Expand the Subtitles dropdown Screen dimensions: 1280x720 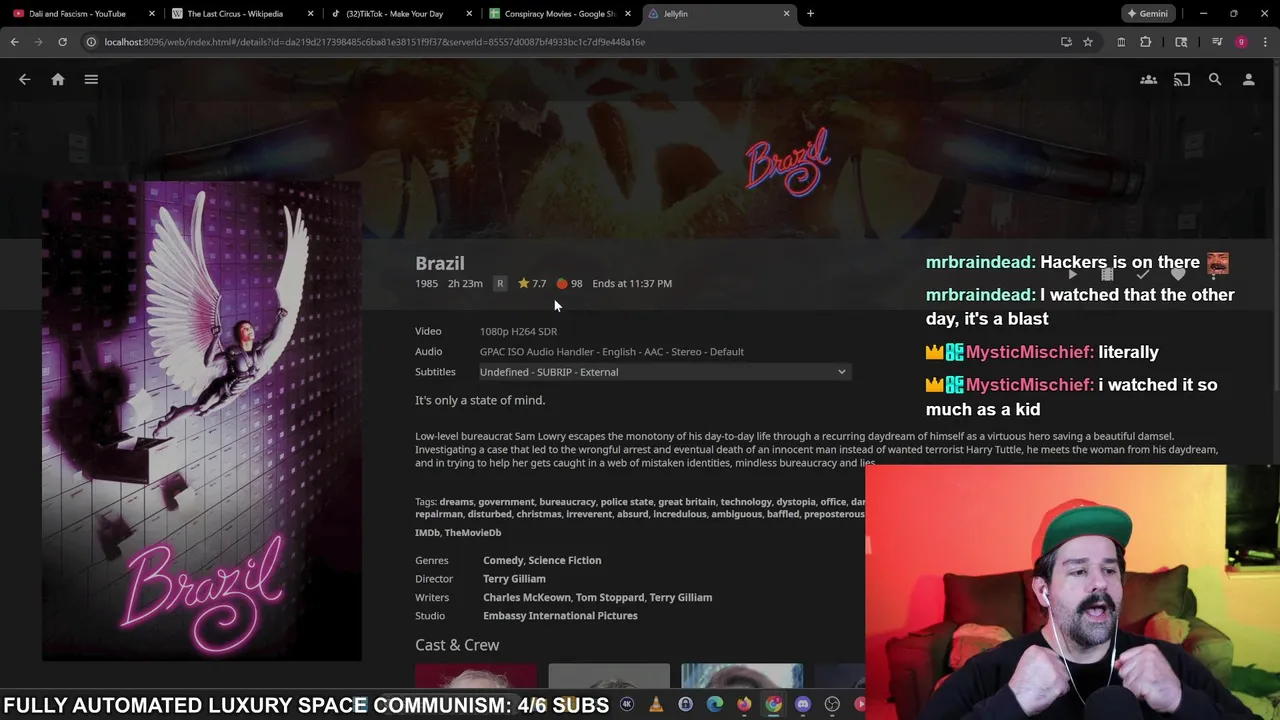pyautogui.click(x=664, y=372)
